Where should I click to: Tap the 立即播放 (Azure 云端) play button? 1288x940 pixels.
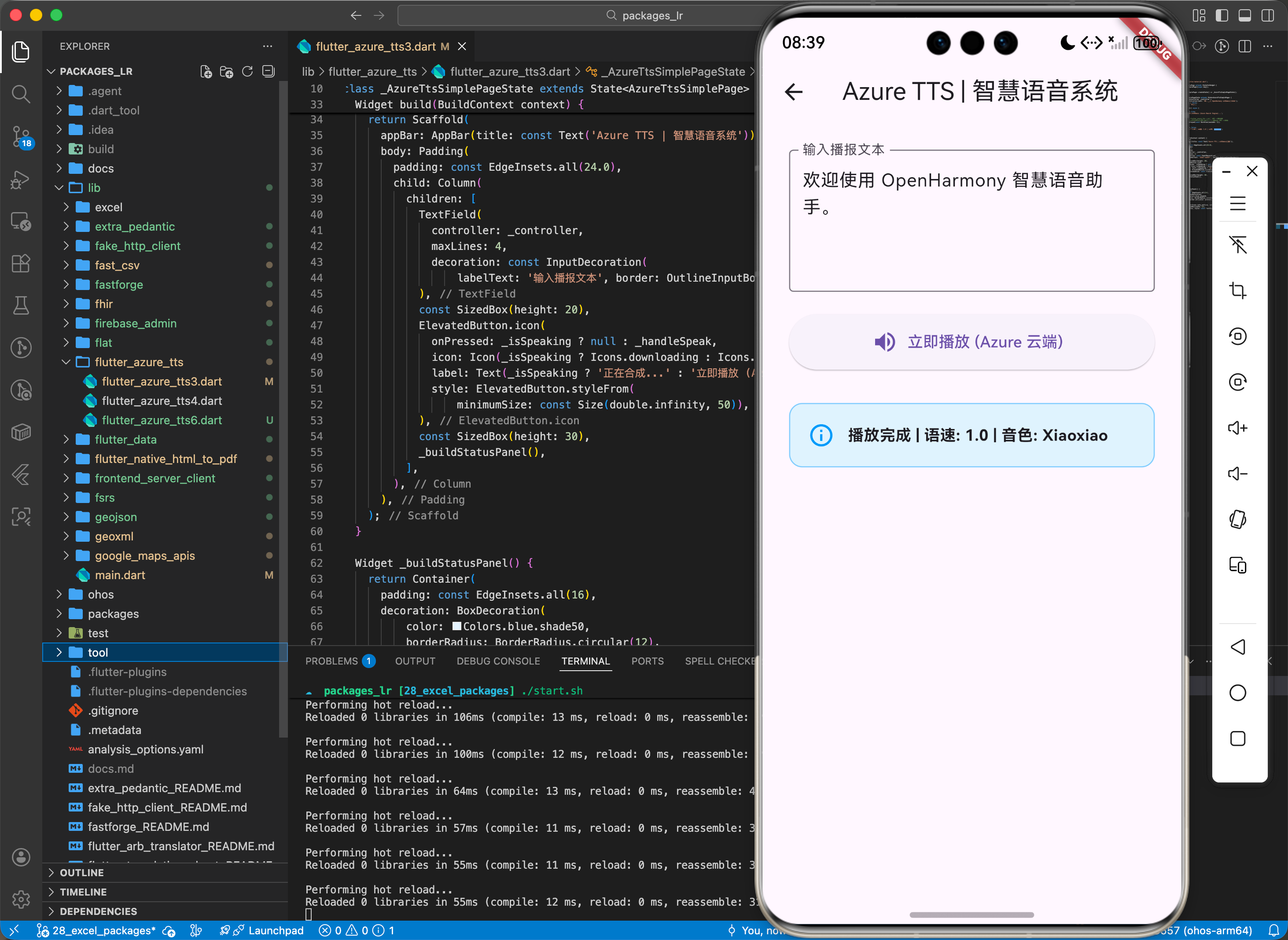point(971,342)
